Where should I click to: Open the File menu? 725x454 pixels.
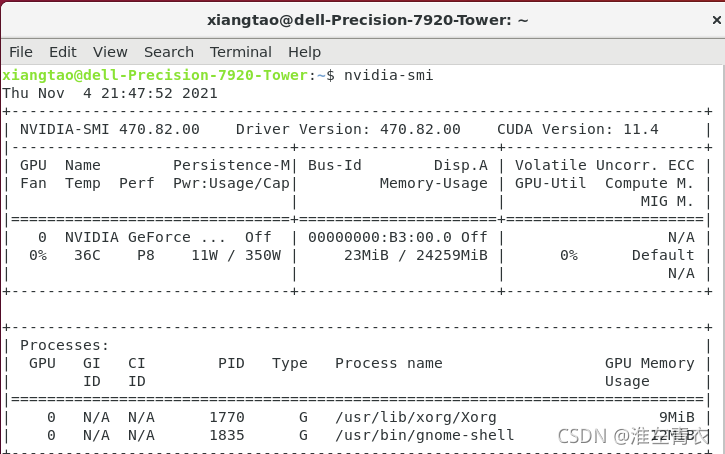[x=21, y=52]
